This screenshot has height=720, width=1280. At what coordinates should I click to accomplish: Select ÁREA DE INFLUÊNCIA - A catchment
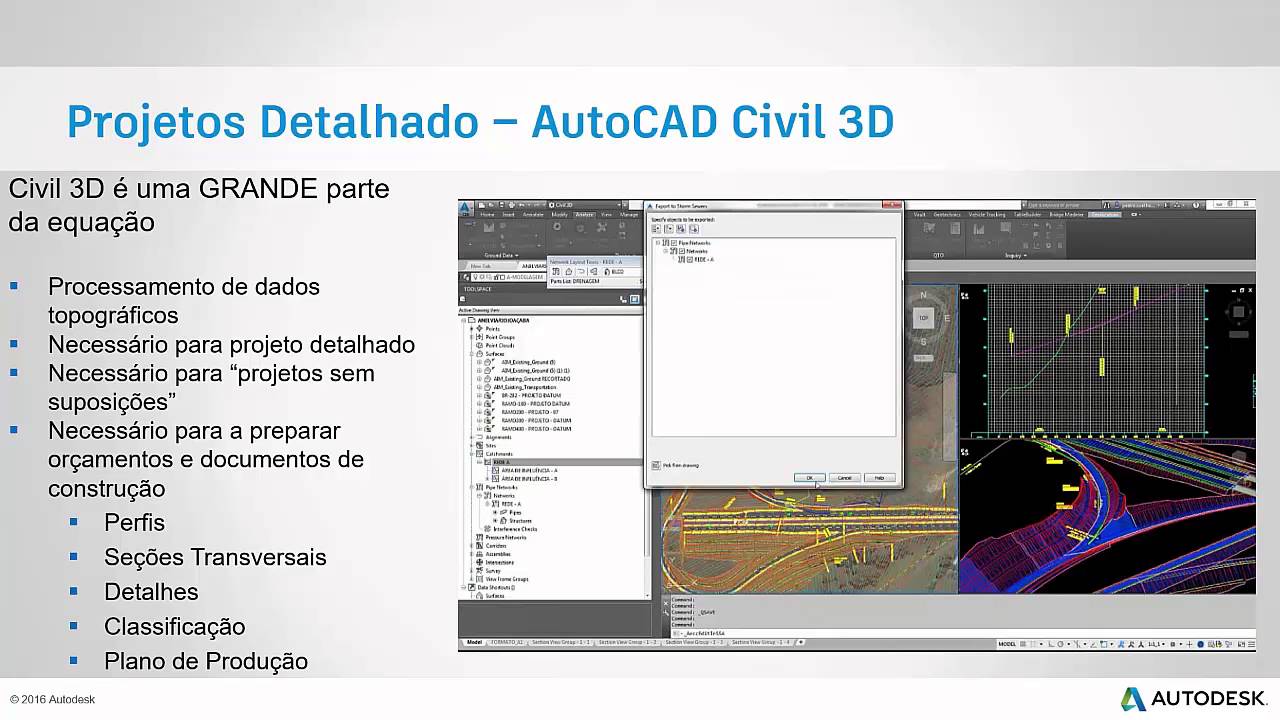529,470
